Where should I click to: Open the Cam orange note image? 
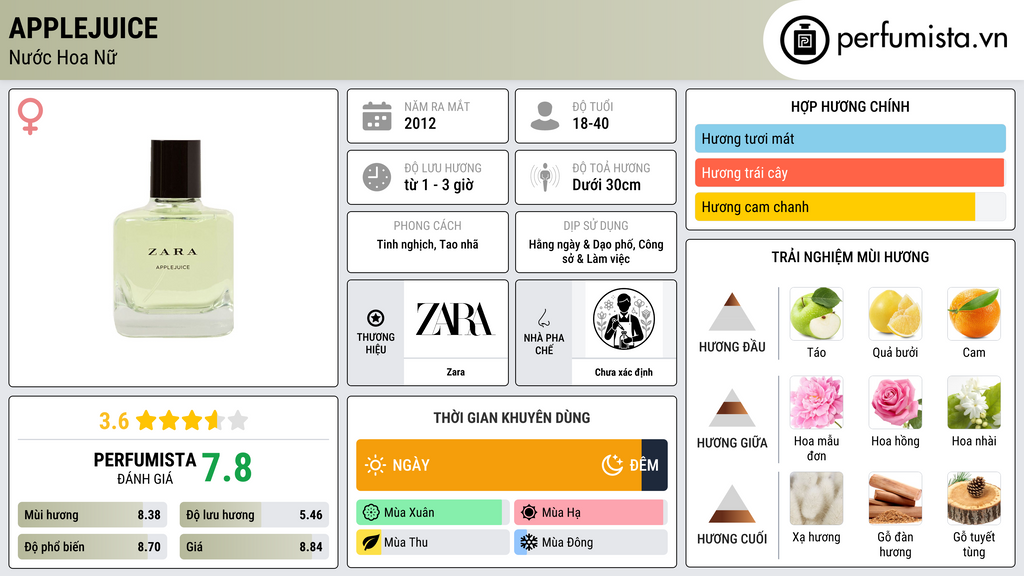click(974, 313)
